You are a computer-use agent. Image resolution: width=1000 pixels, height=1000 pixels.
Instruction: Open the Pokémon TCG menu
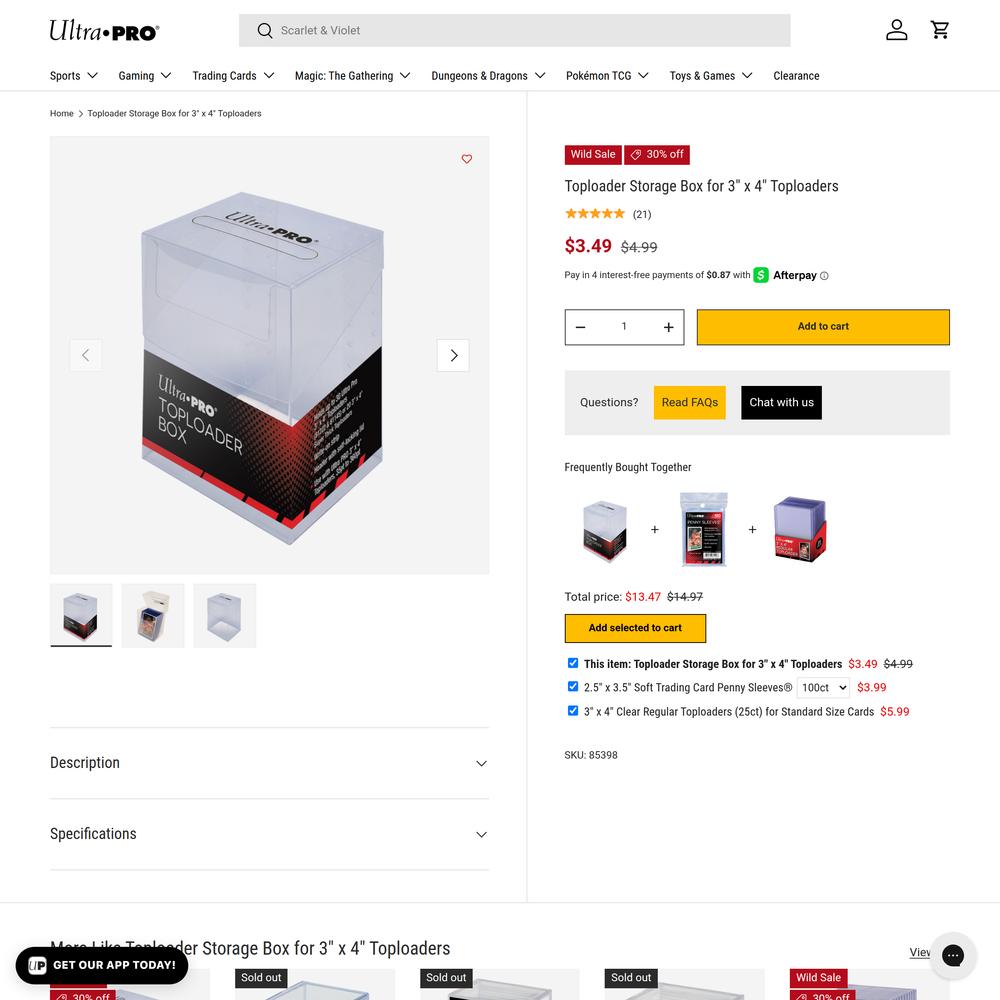click(607, 76)
